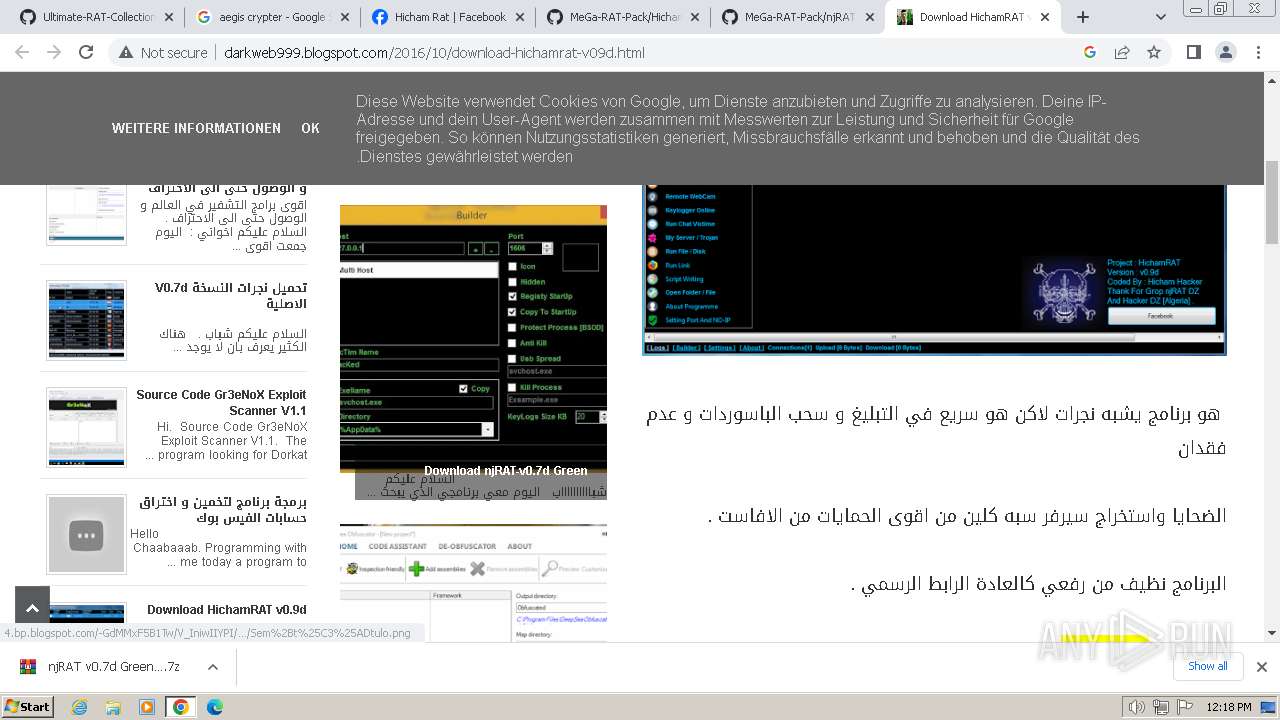Click the address bar URL
Viewport: 1280px width, 720px height.
tap(434, 53)
